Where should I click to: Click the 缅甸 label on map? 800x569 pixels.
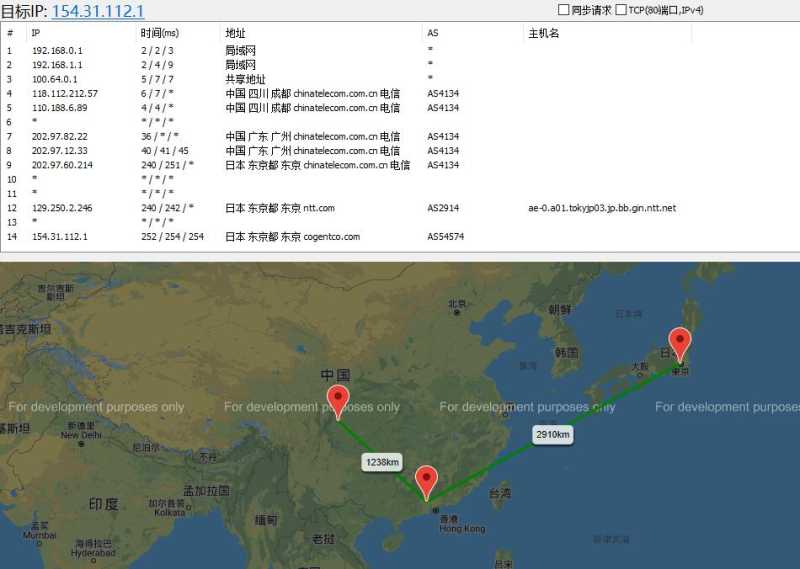[266, 520]
